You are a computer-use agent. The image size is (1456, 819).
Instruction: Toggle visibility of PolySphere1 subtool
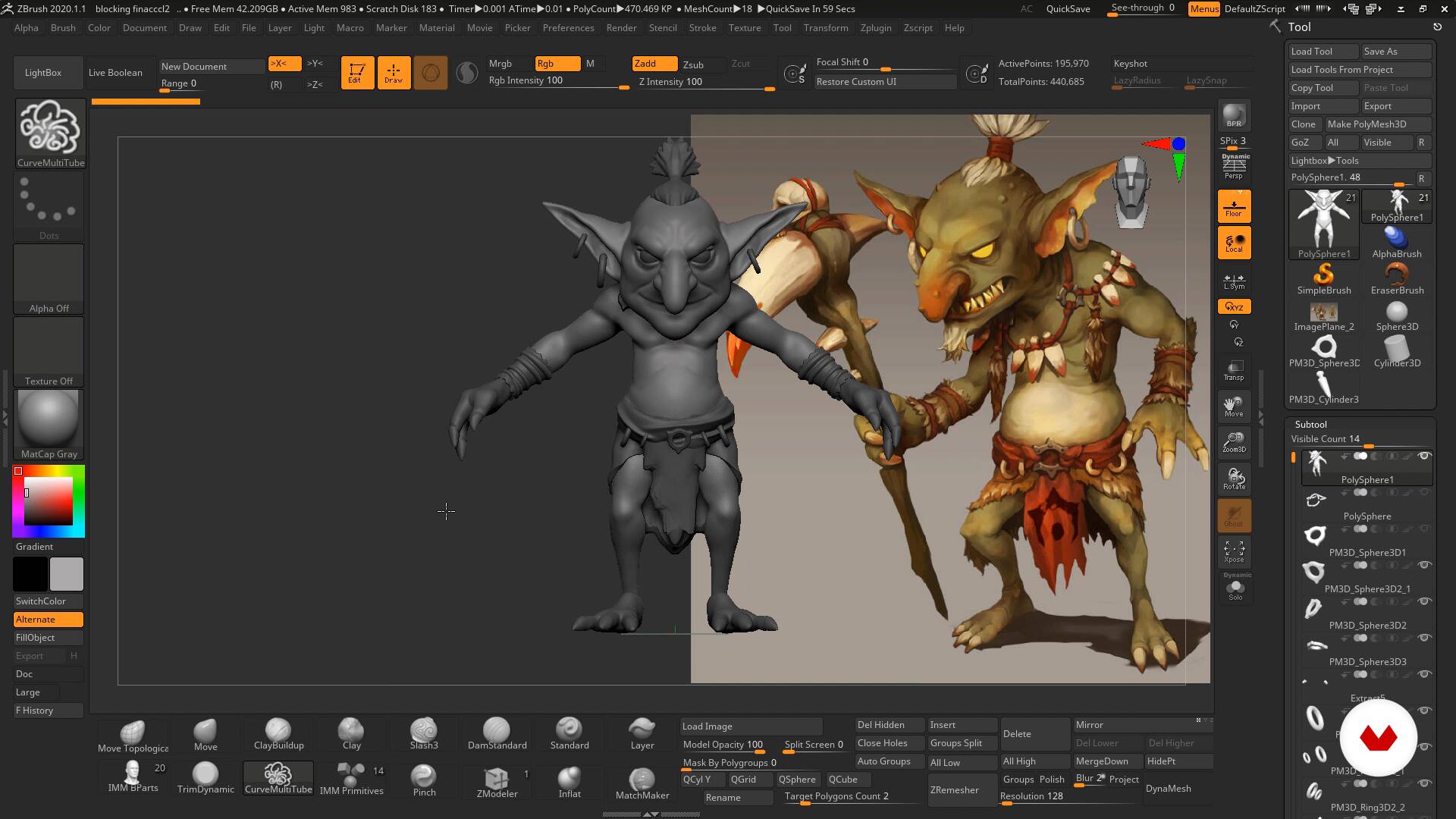pyautogui.click(x=1424, y=456)
